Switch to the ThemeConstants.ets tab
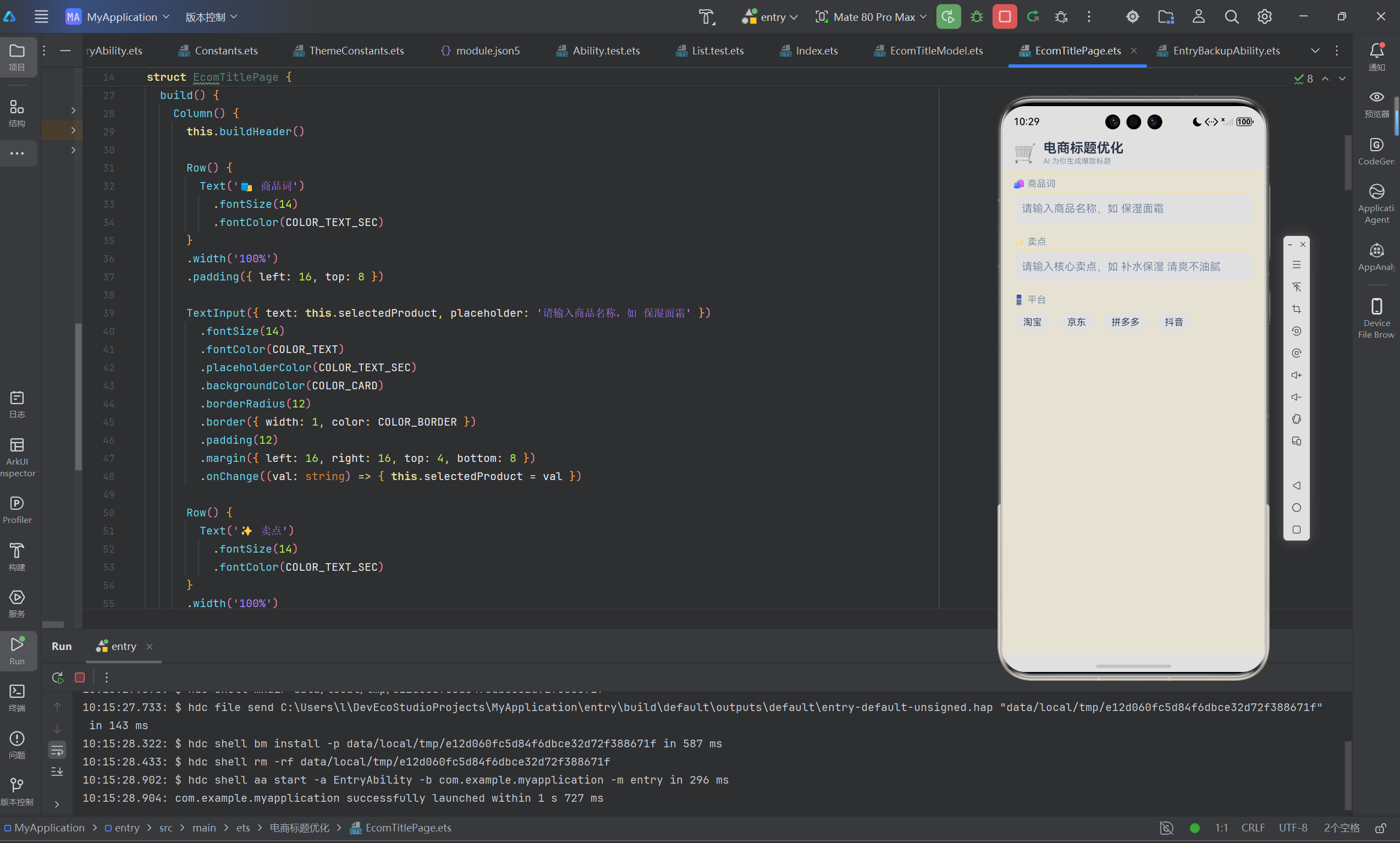 [x=349, y=51]
